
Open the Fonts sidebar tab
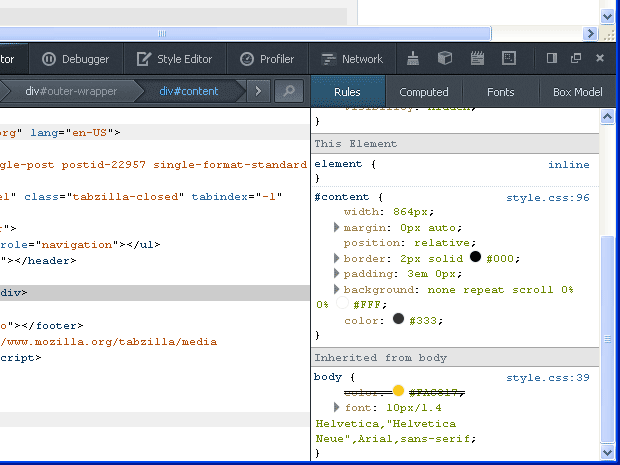[501, 92]
